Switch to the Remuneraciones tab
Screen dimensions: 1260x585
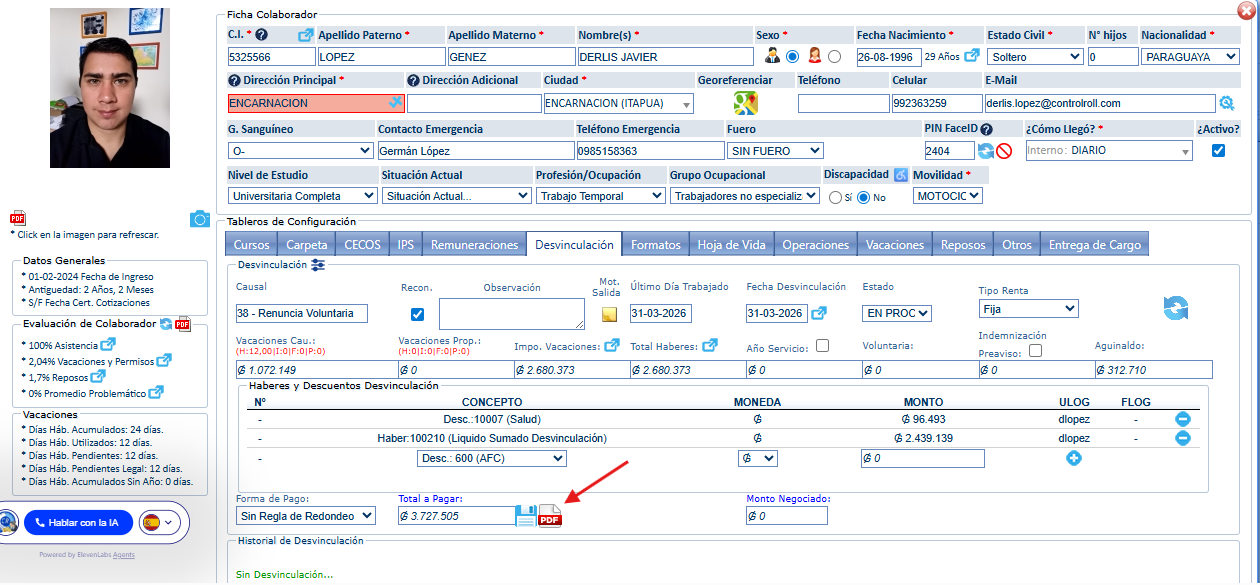[x=474, y=244]
